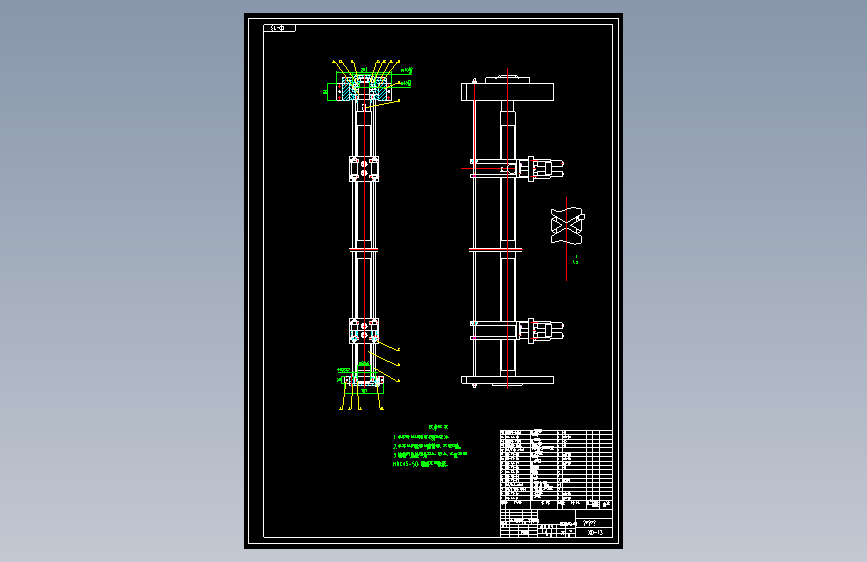Click the X-shaped detail view on the right
Screen dimensions: 867x562
[x=568, y=225]
